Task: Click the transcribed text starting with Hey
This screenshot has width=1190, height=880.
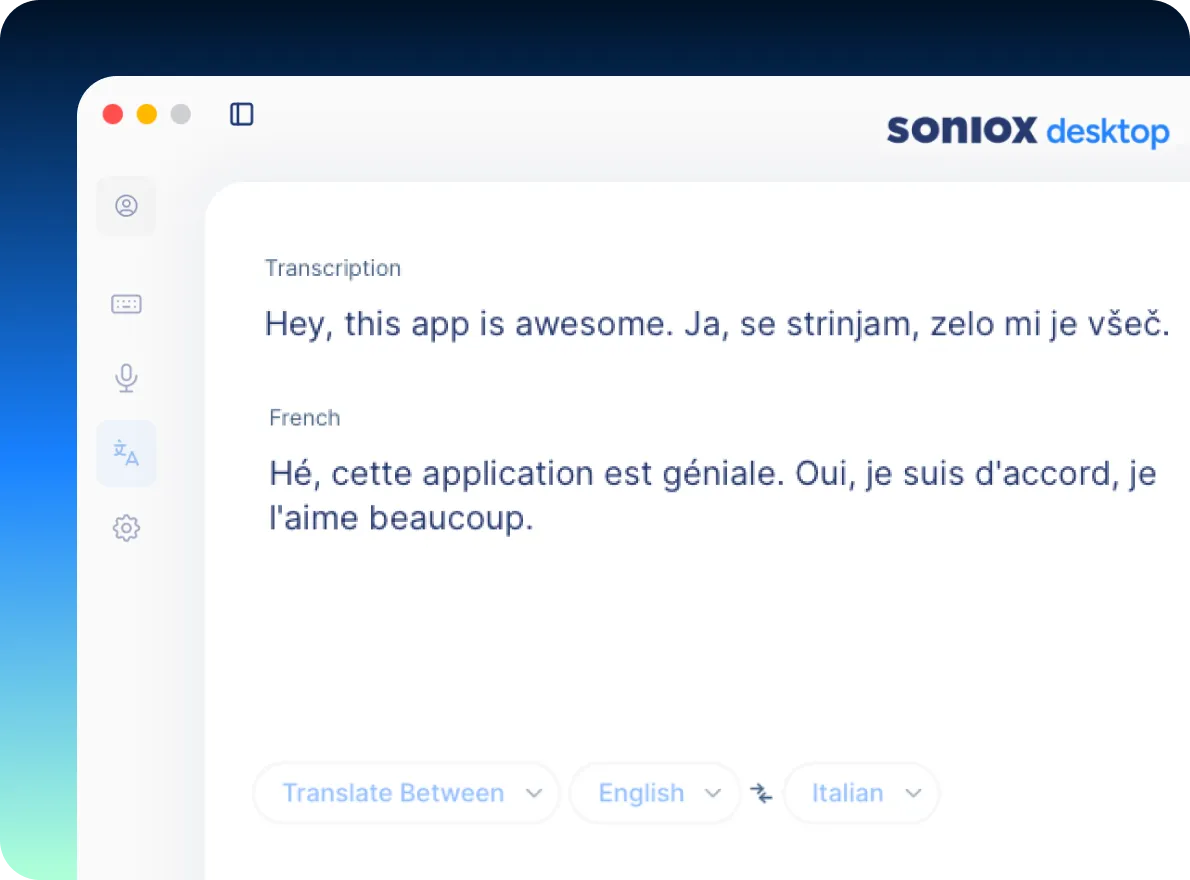Action: (716, 325)
